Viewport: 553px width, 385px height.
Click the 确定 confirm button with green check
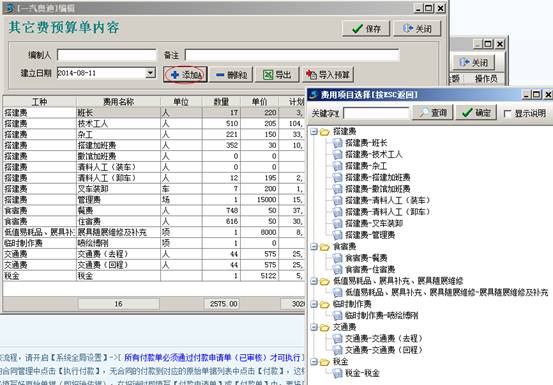point(476,112)
